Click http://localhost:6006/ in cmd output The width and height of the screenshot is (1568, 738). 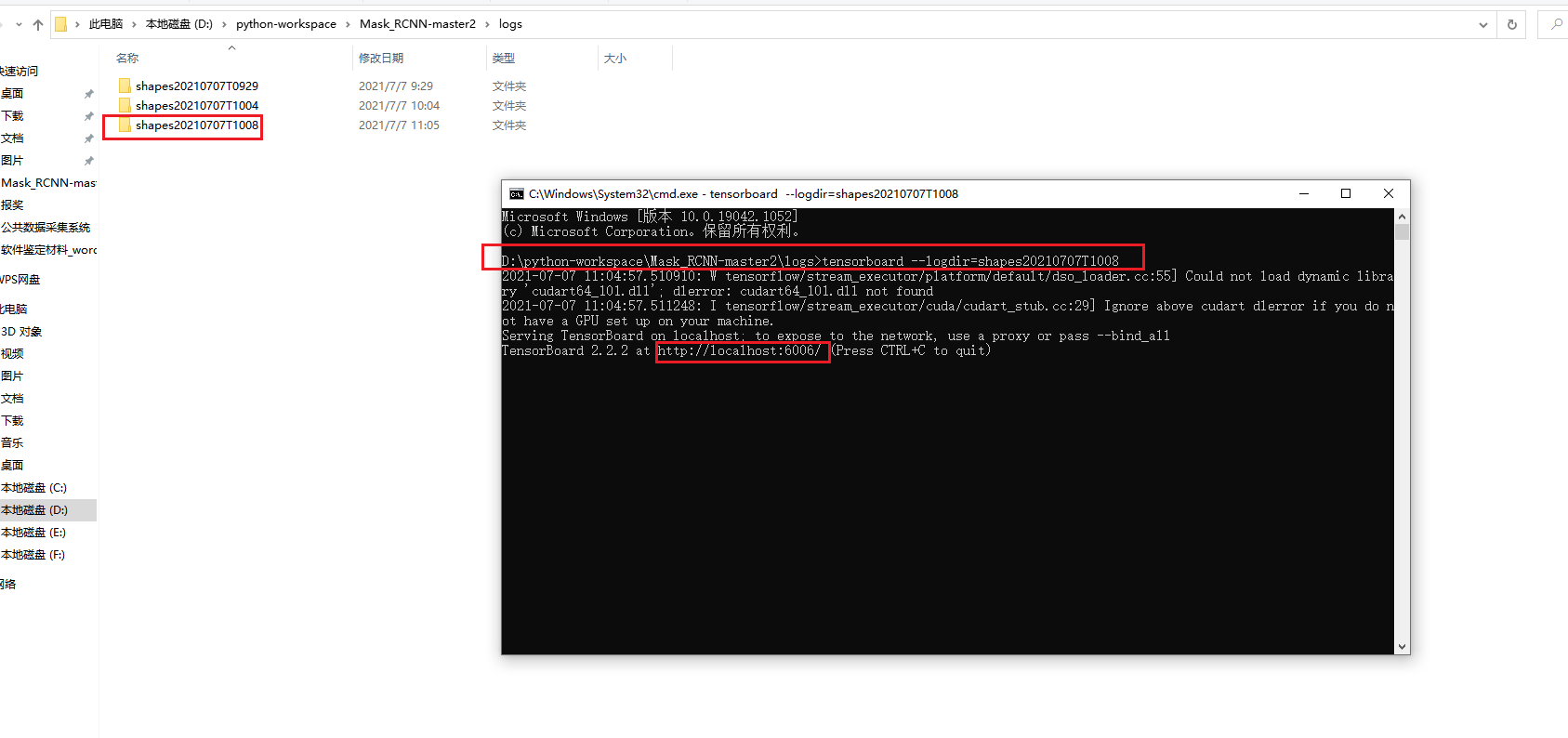[x=739, y=351]
